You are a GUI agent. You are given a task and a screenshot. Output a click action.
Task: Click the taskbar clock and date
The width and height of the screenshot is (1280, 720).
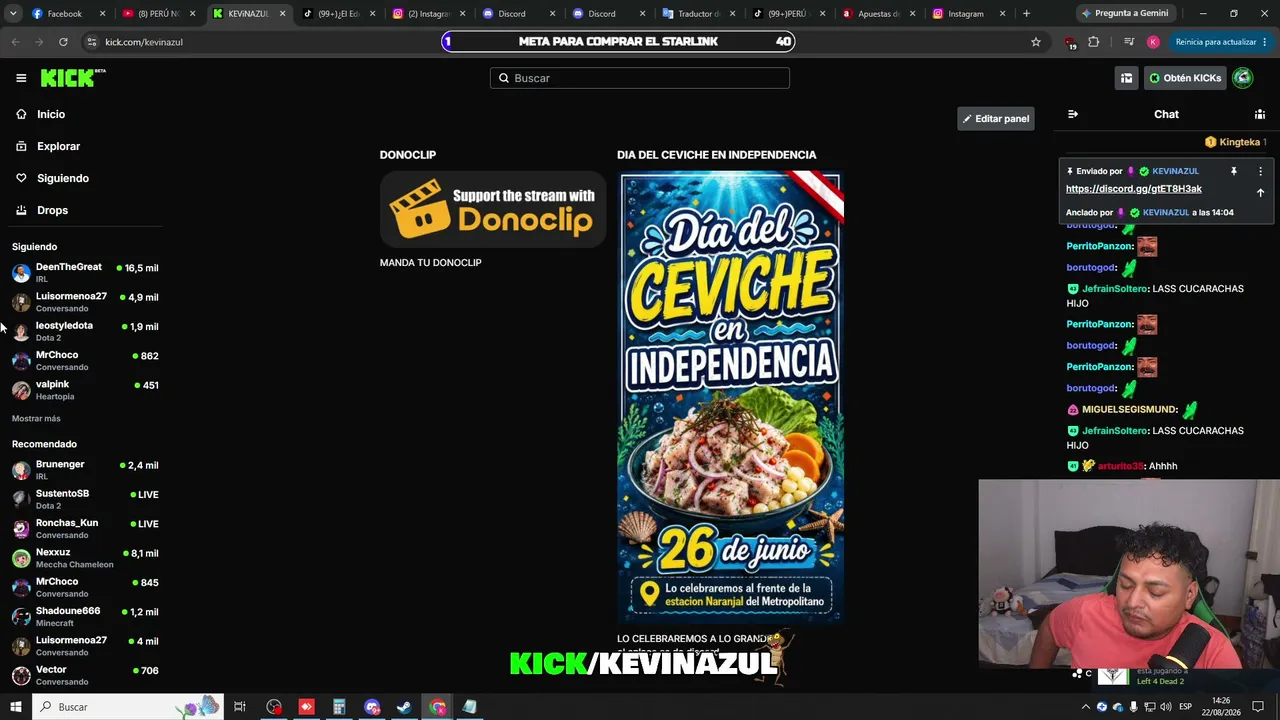click(1220, 707)
